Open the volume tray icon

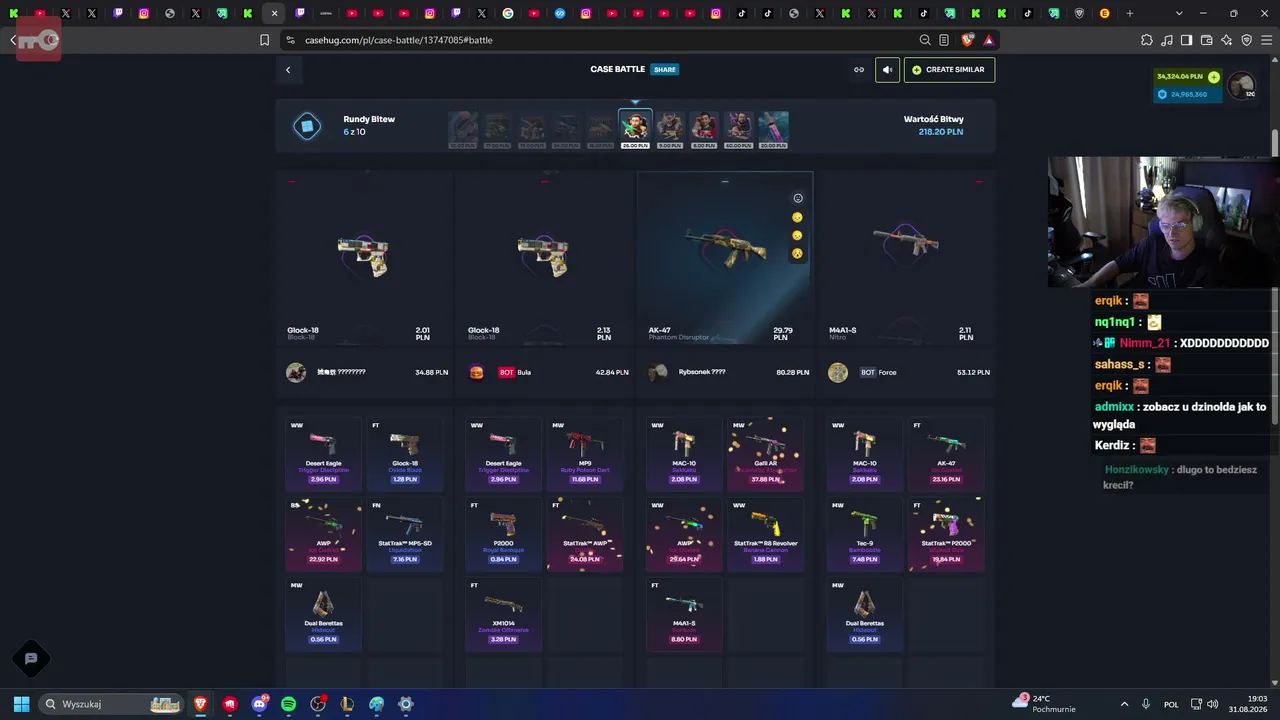coord(1213,704)
